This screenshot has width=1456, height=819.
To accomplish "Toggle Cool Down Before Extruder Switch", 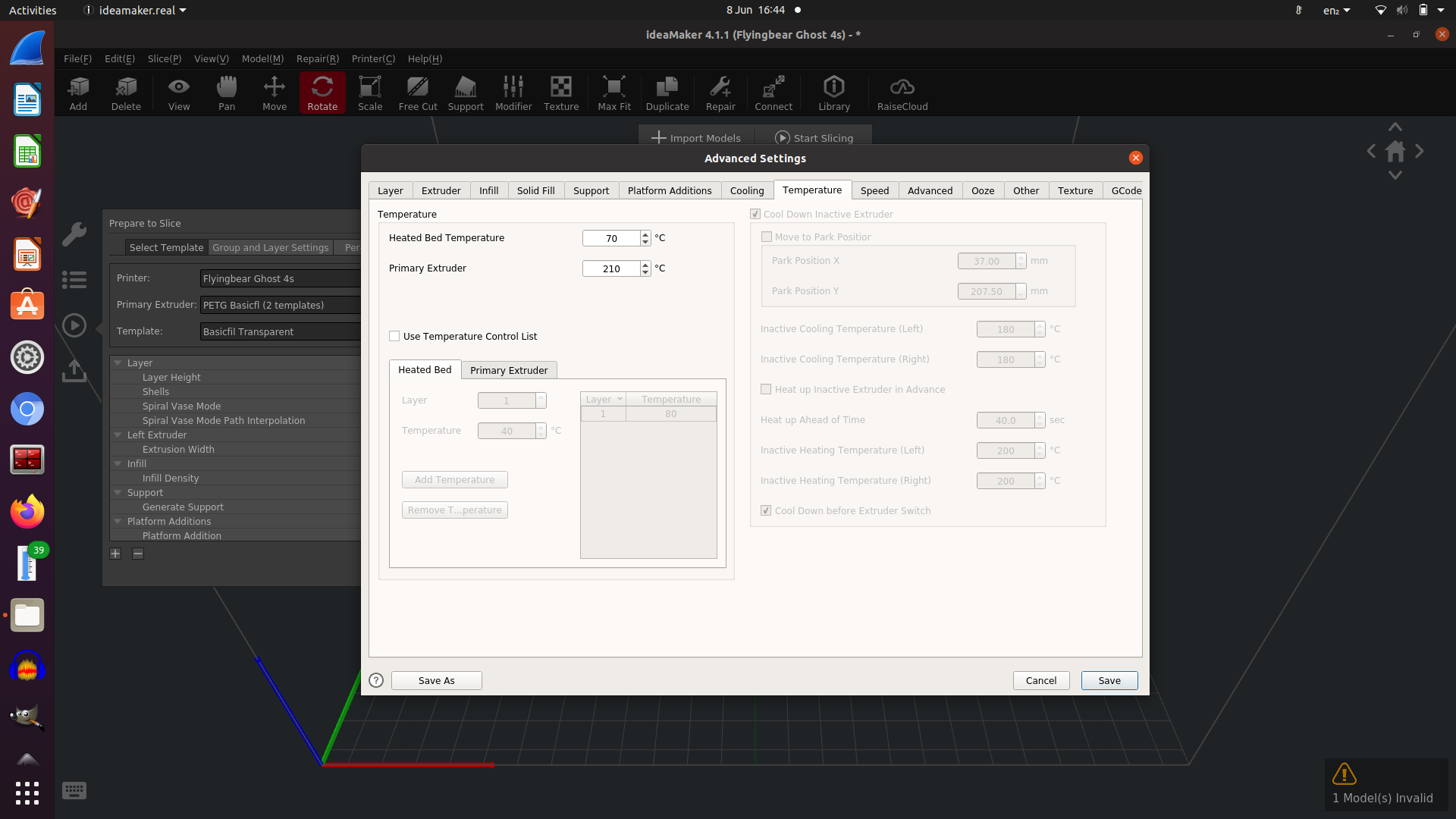I will click(766, 511).
